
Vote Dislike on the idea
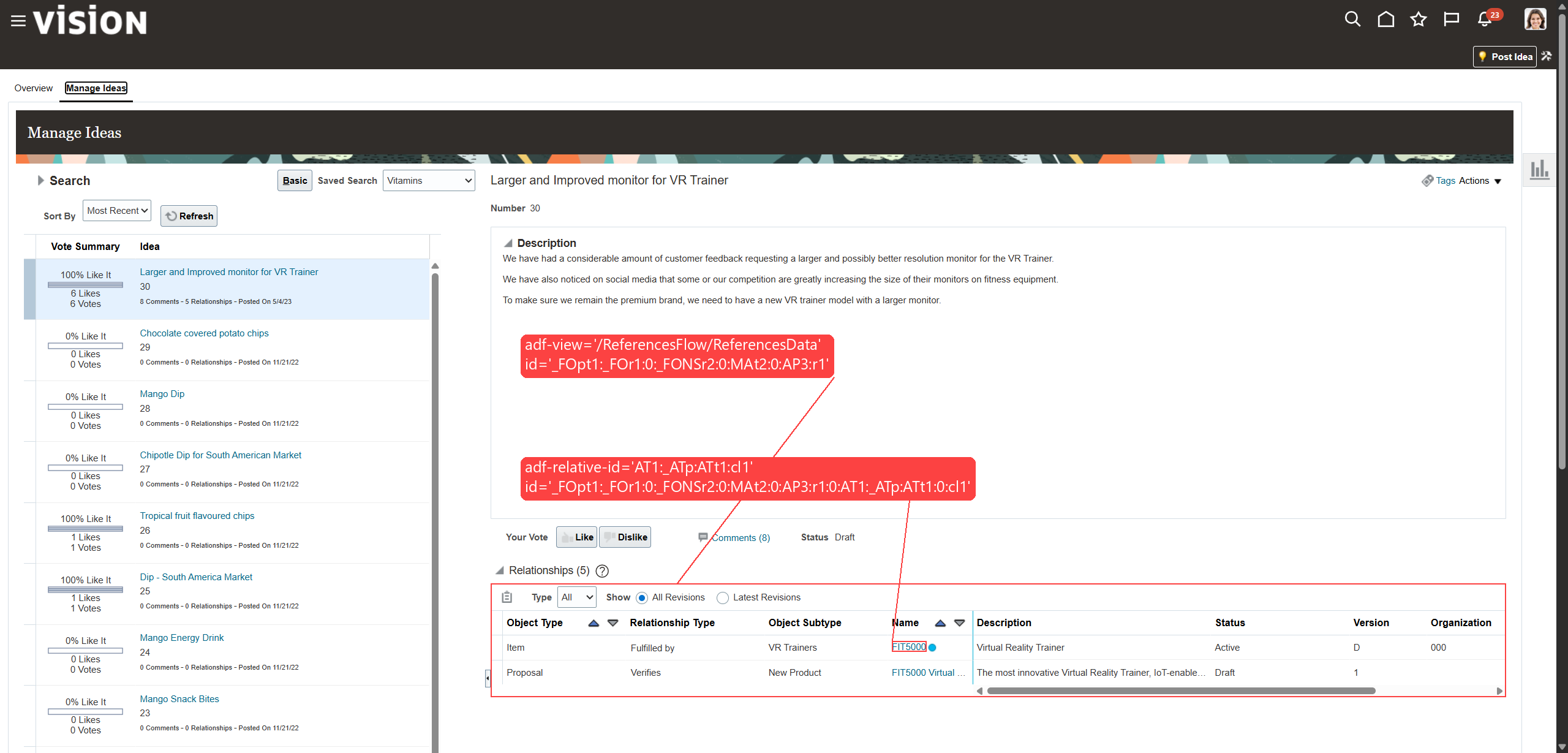[x=625, y=537]
